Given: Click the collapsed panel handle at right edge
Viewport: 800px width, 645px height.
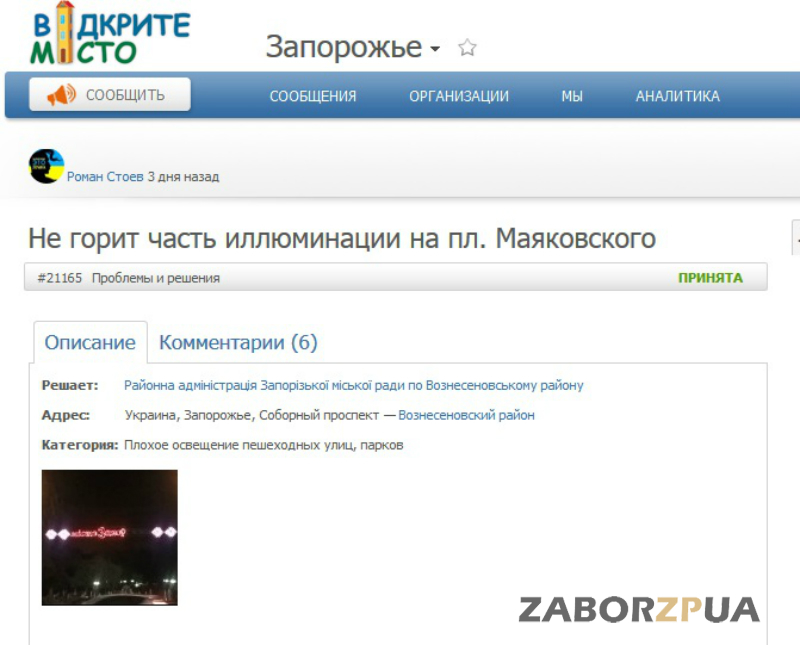Looking at the screenshot, I should pyautogui.click(x=795, y=239).
